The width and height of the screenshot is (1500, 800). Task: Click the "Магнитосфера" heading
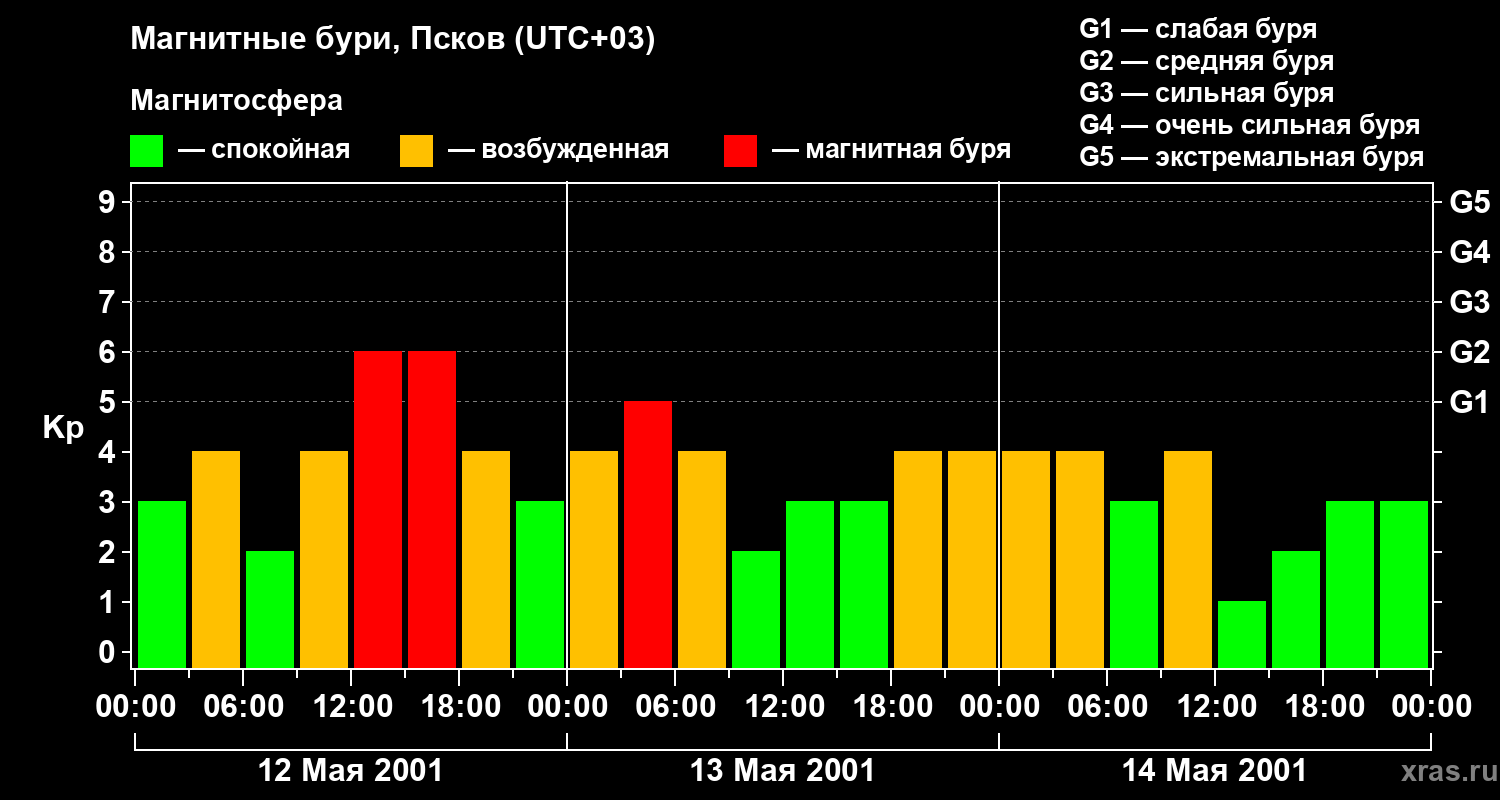tap(236, 101)
